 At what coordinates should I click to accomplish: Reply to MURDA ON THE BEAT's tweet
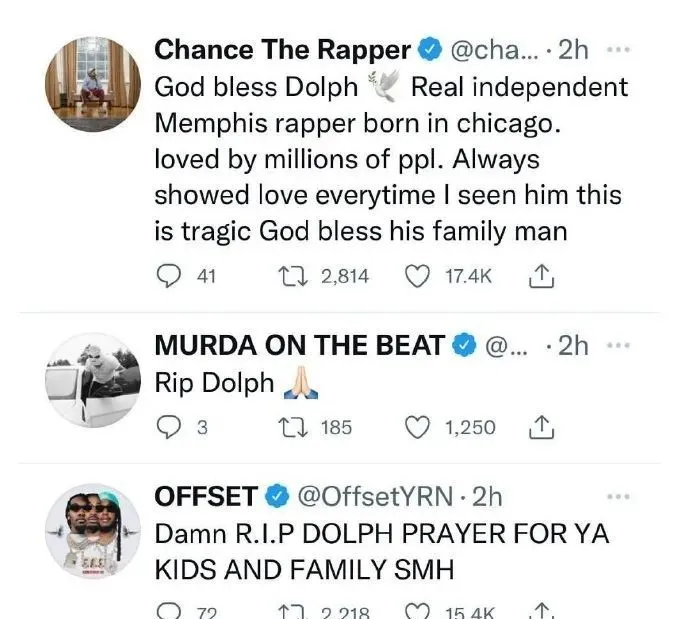point(170,427)
